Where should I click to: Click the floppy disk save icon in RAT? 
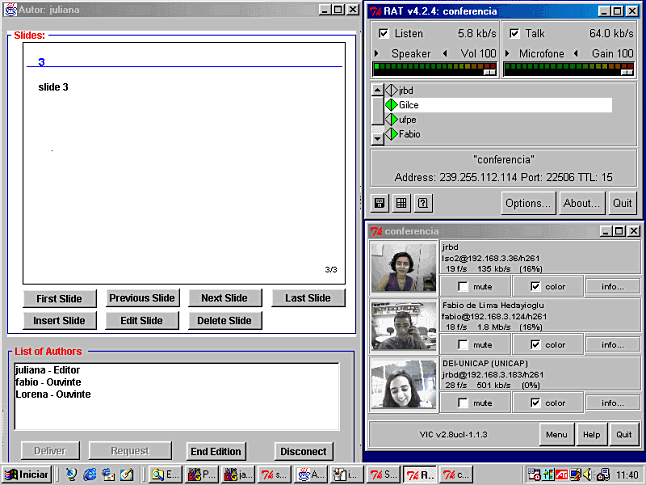pos(380,203)
